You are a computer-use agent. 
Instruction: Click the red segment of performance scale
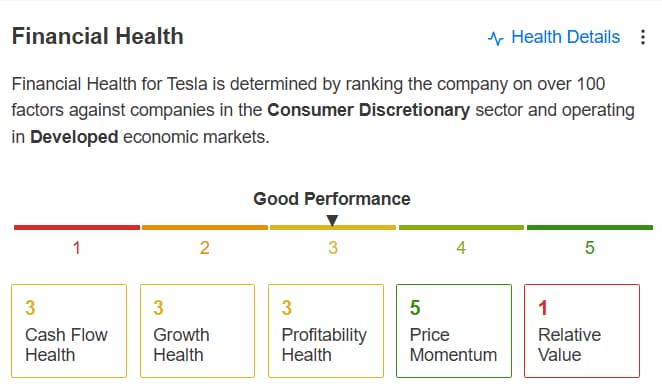[x=77, y=228]
